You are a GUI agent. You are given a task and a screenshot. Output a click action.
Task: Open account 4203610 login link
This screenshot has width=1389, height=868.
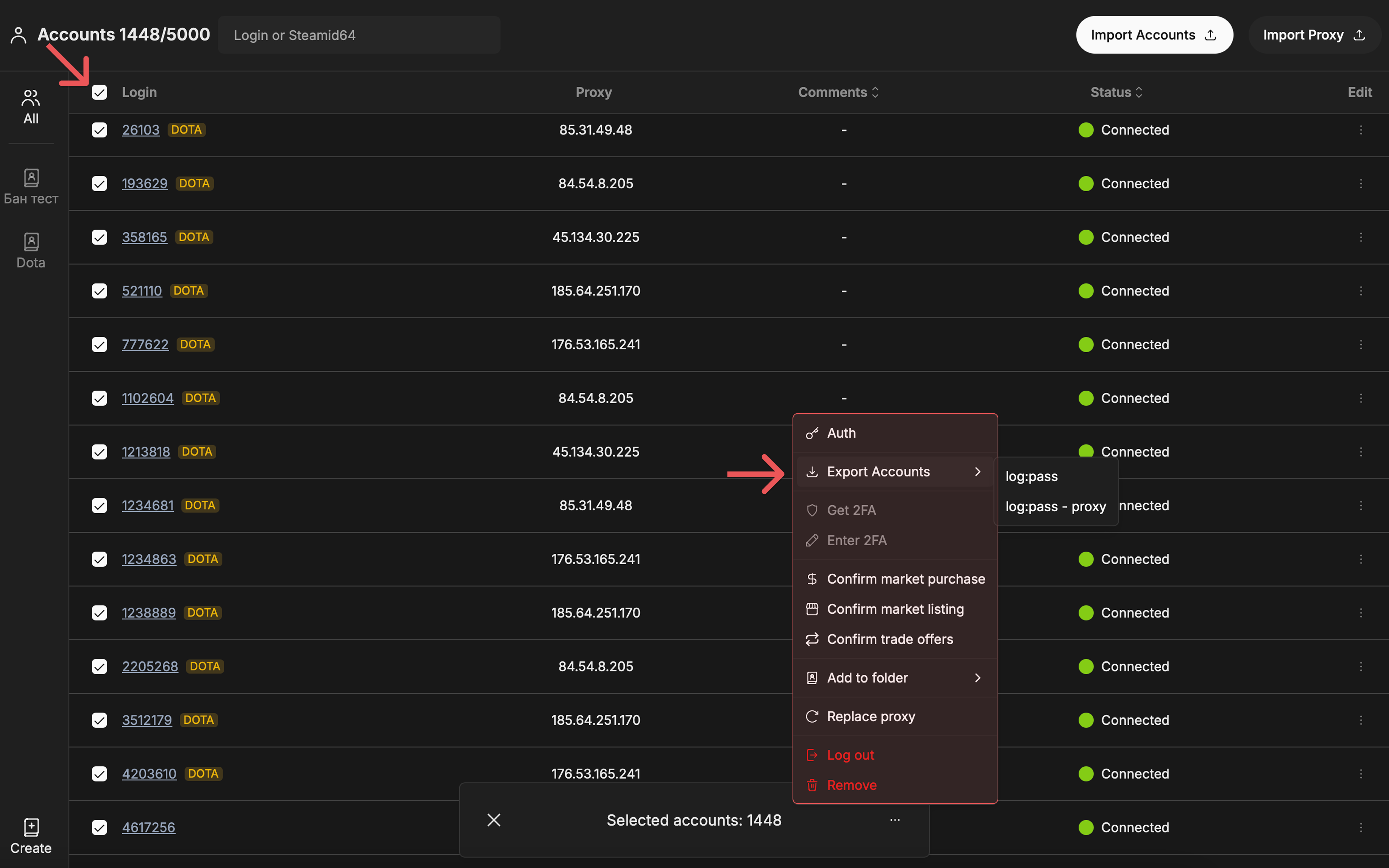(x=149, y=774)
